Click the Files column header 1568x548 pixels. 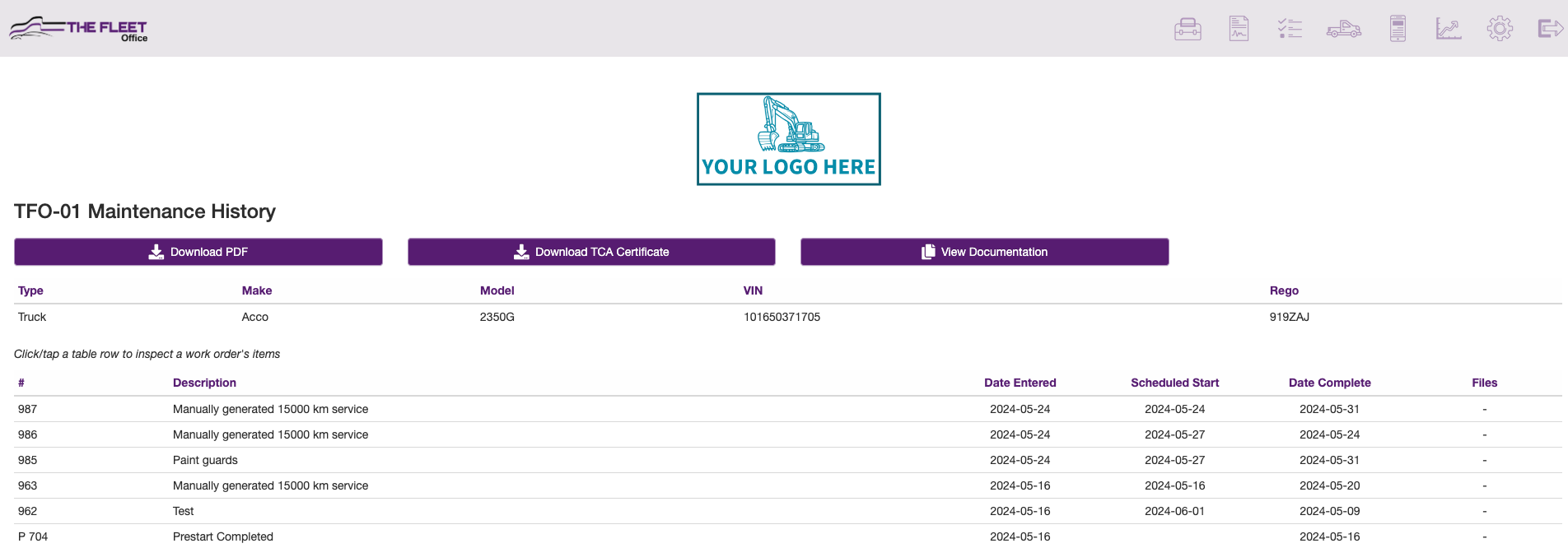(1485, 383)
